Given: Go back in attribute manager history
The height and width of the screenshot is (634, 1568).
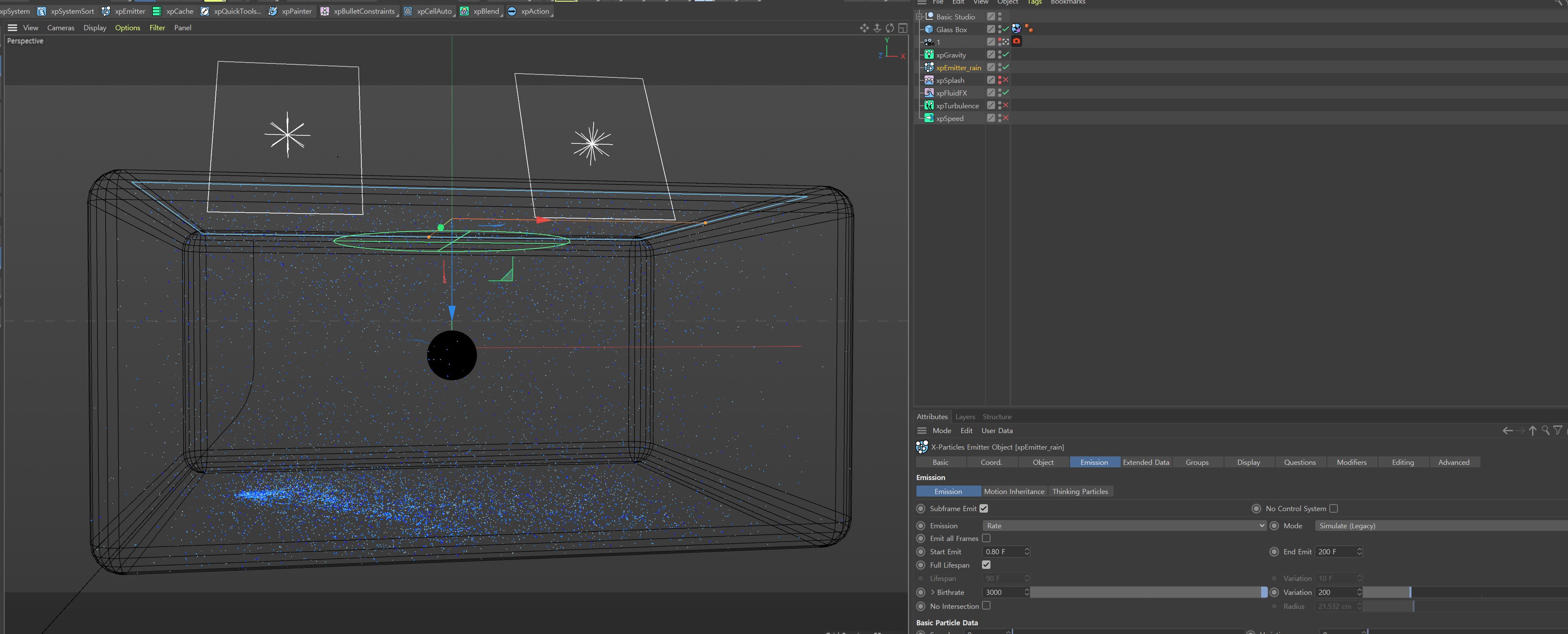Looking at the screenshot, I should pyautogui.click(x=1507, y=431).
